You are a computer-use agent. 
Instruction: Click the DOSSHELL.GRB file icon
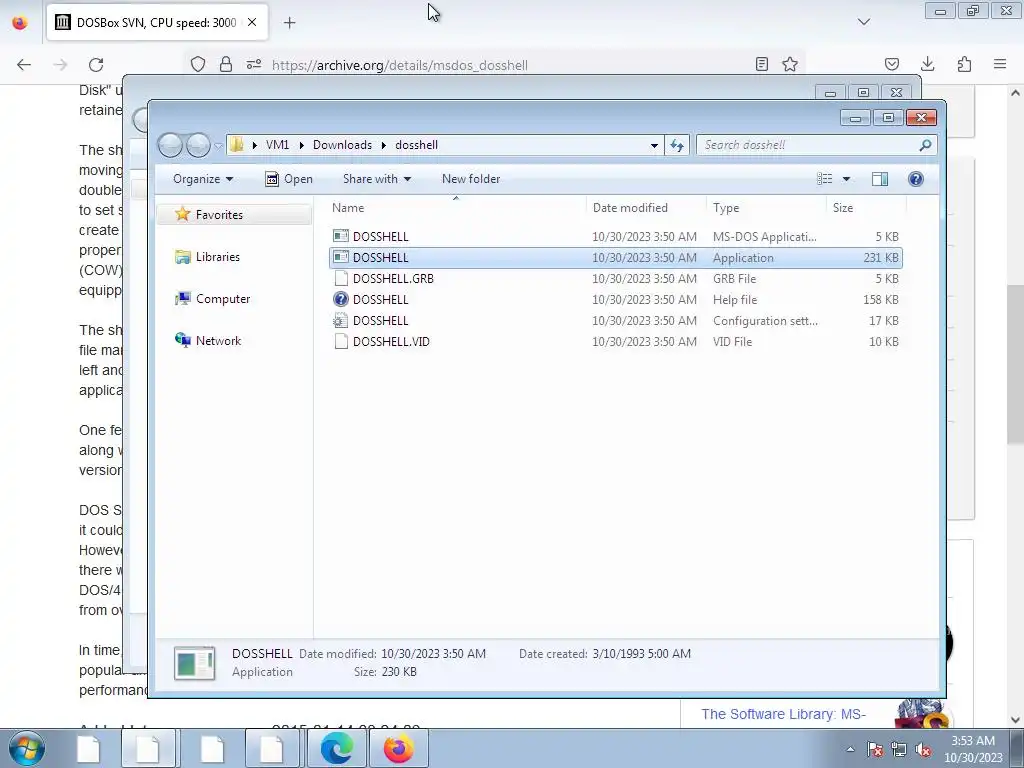340,278
